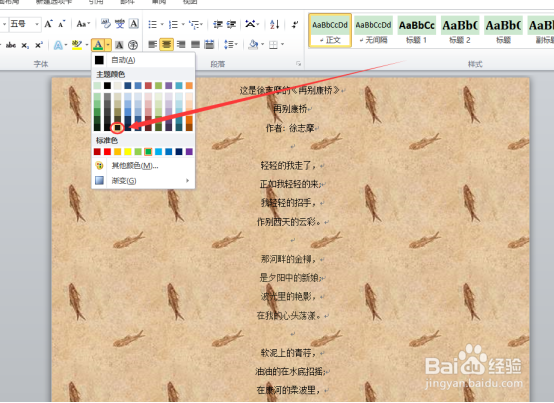
Task: Click the Phonetic Guide icon
Action: coord(120,24)
